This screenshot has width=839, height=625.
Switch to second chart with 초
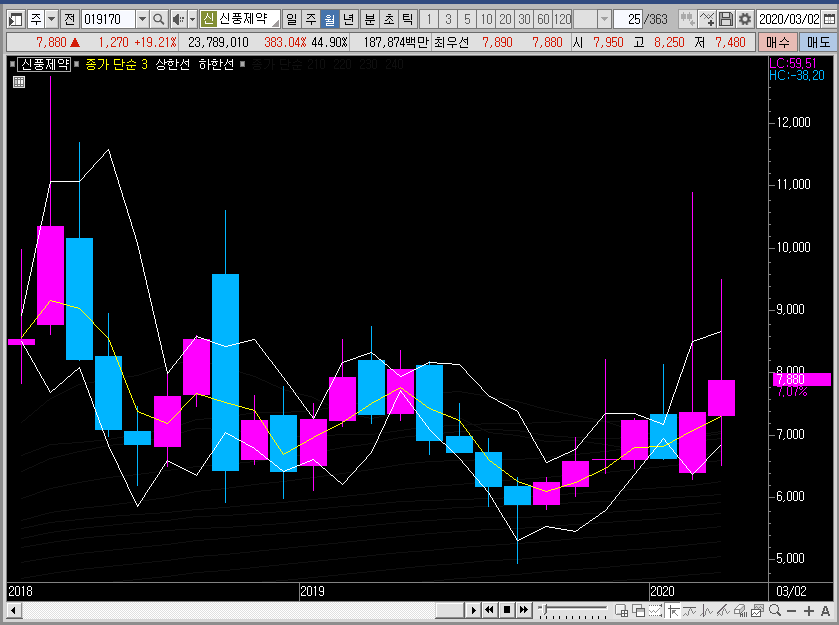[x=388, y=20]
